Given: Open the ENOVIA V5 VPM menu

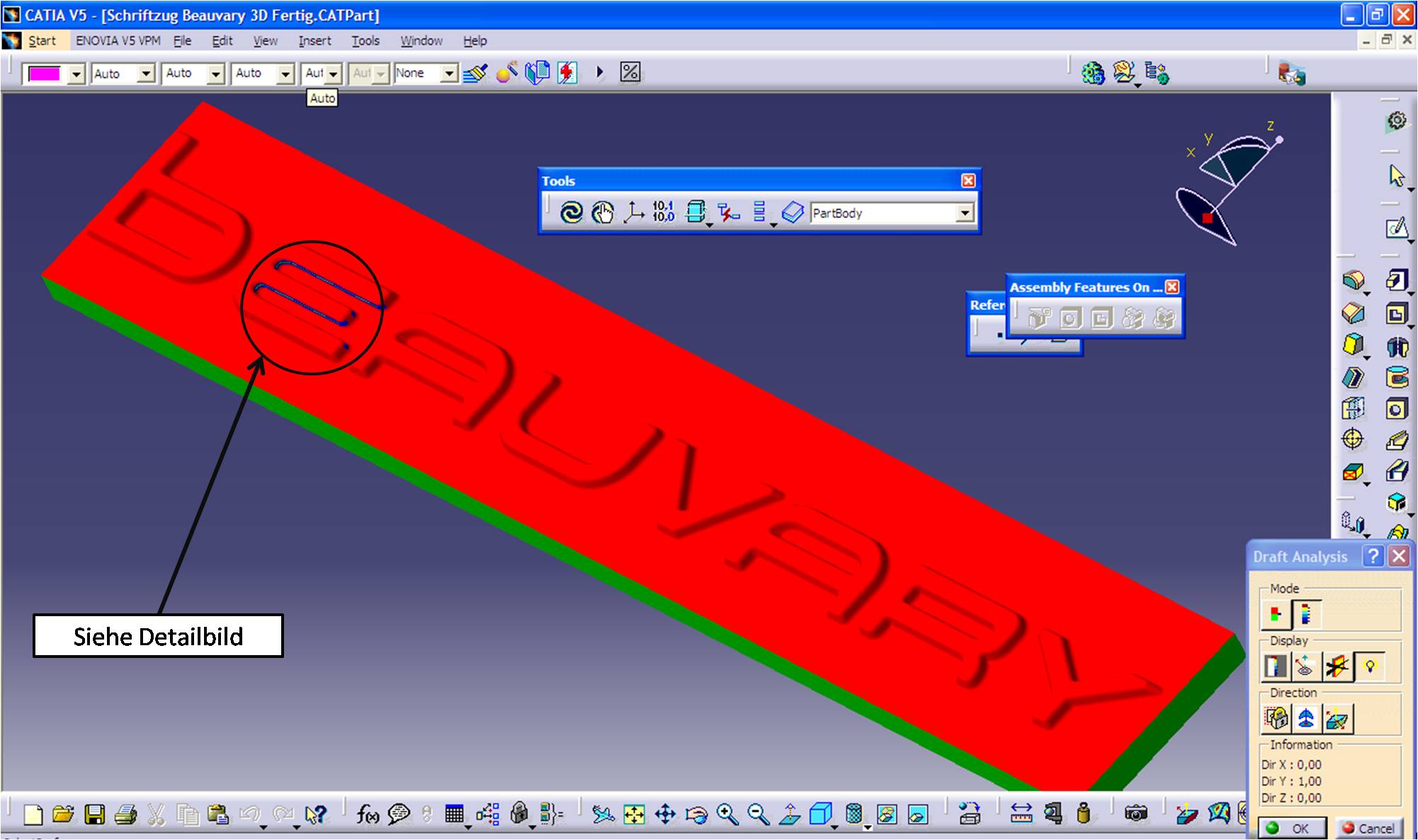Looking at the screenshot, I should click(x=118, y=41).
